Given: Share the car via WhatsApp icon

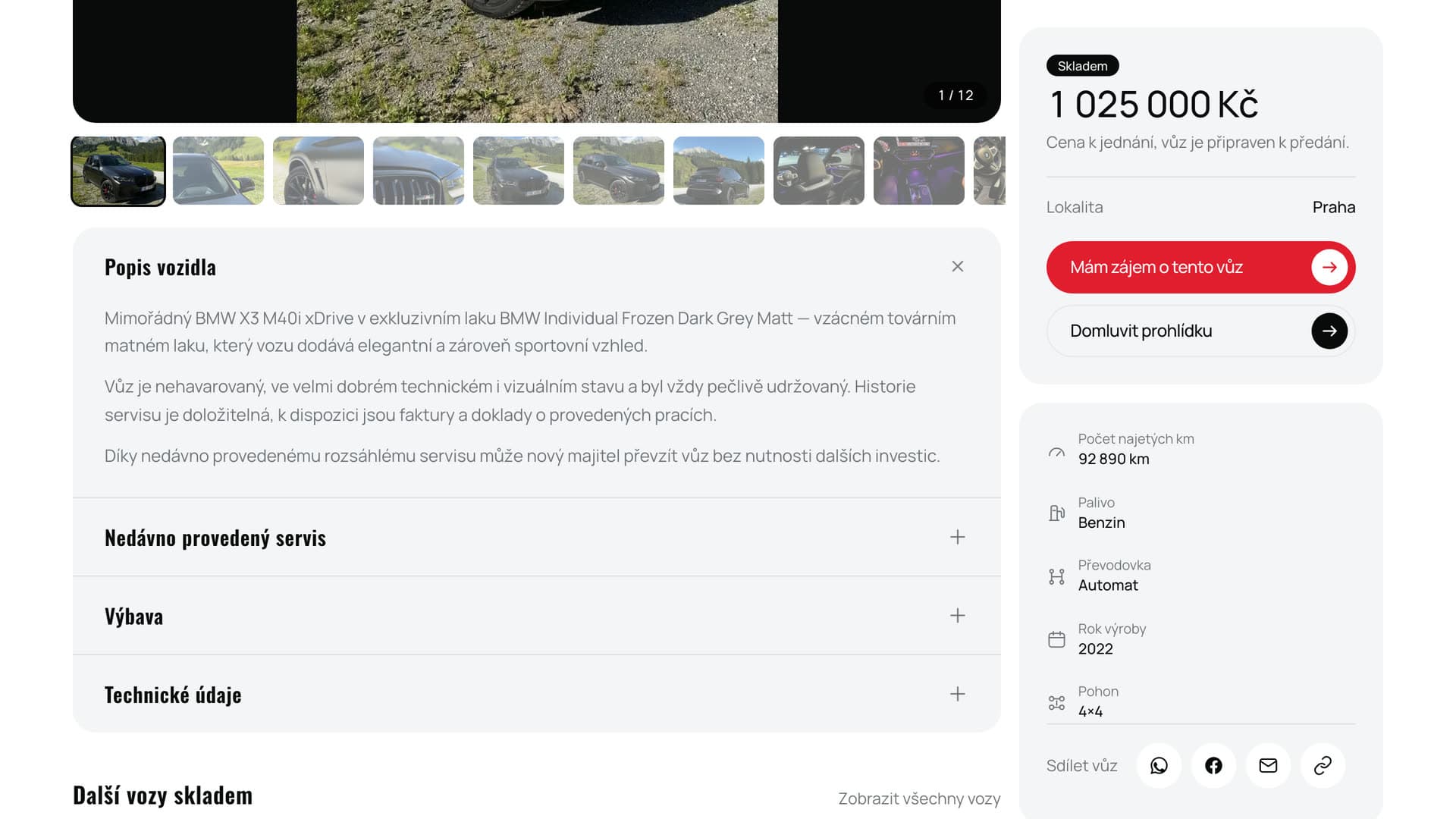Looking at the screenshot, I should click(x=1159, y=766).
